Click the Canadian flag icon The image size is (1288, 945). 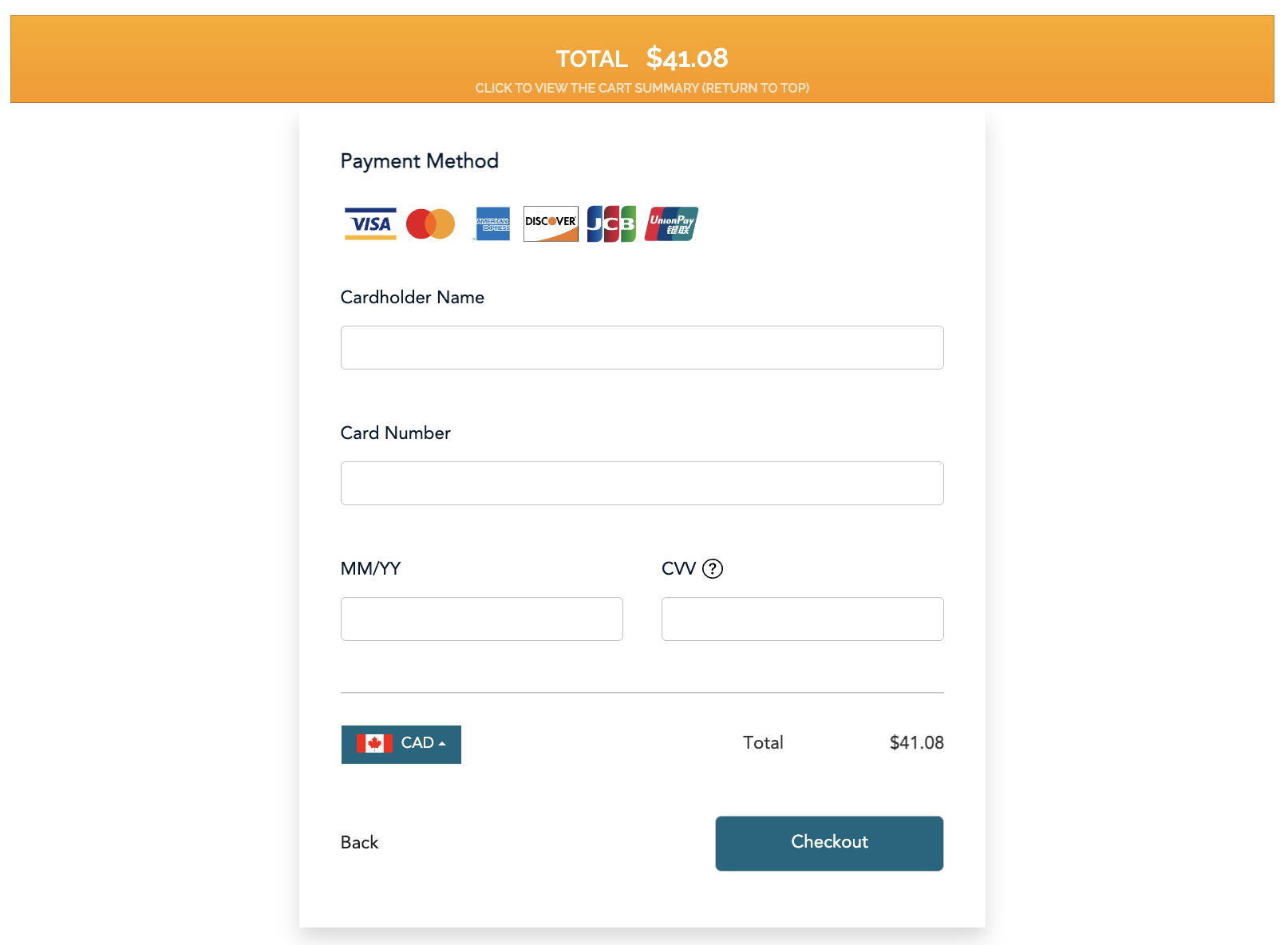click(x=375, y=744)
